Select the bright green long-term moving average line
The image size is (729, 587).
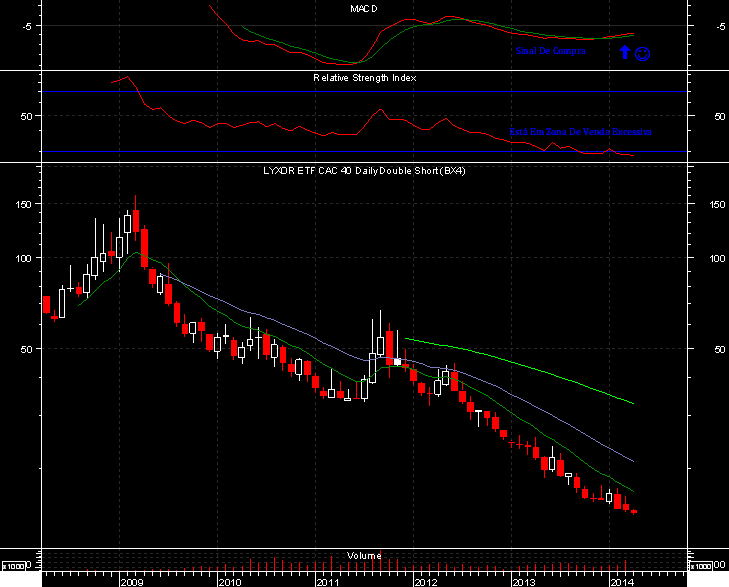(x=520, y=364)
